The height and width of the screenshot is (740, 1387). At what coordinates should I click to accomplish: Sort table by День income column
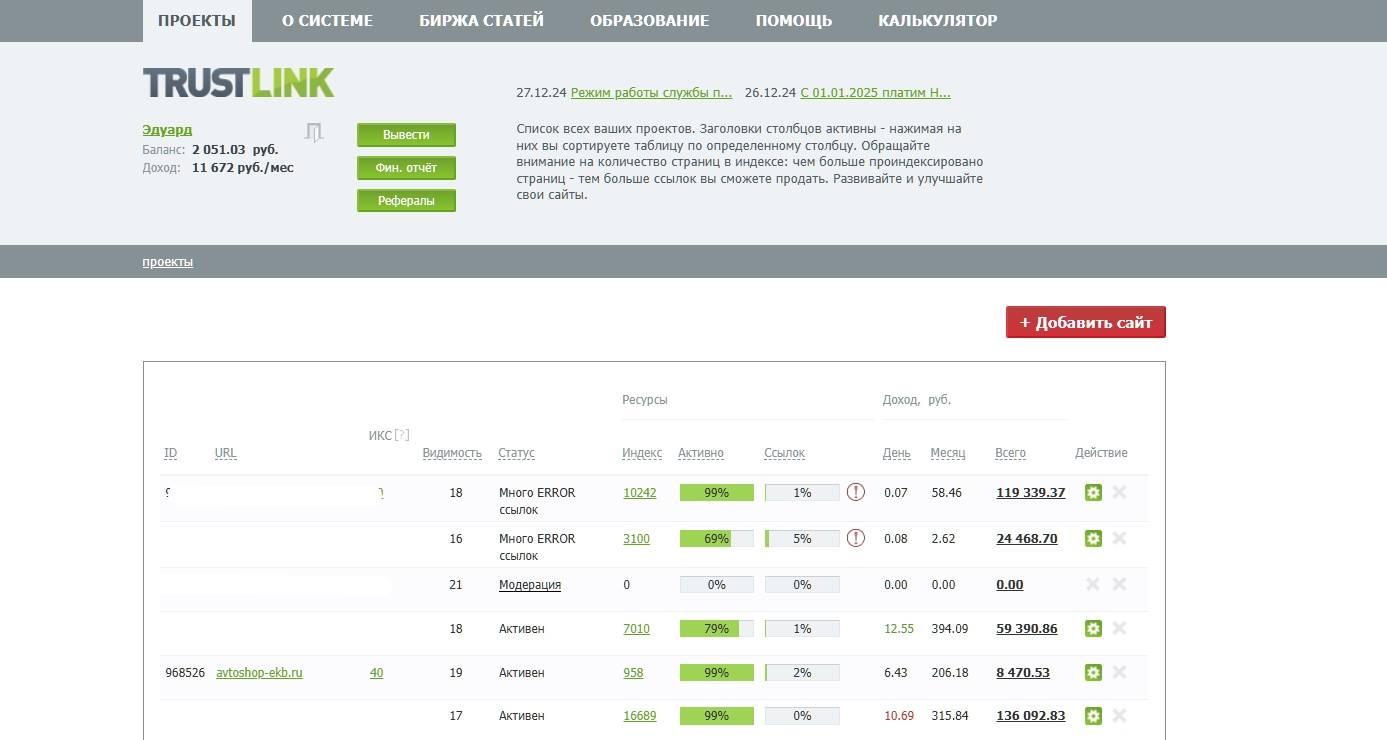pos(897,453)
